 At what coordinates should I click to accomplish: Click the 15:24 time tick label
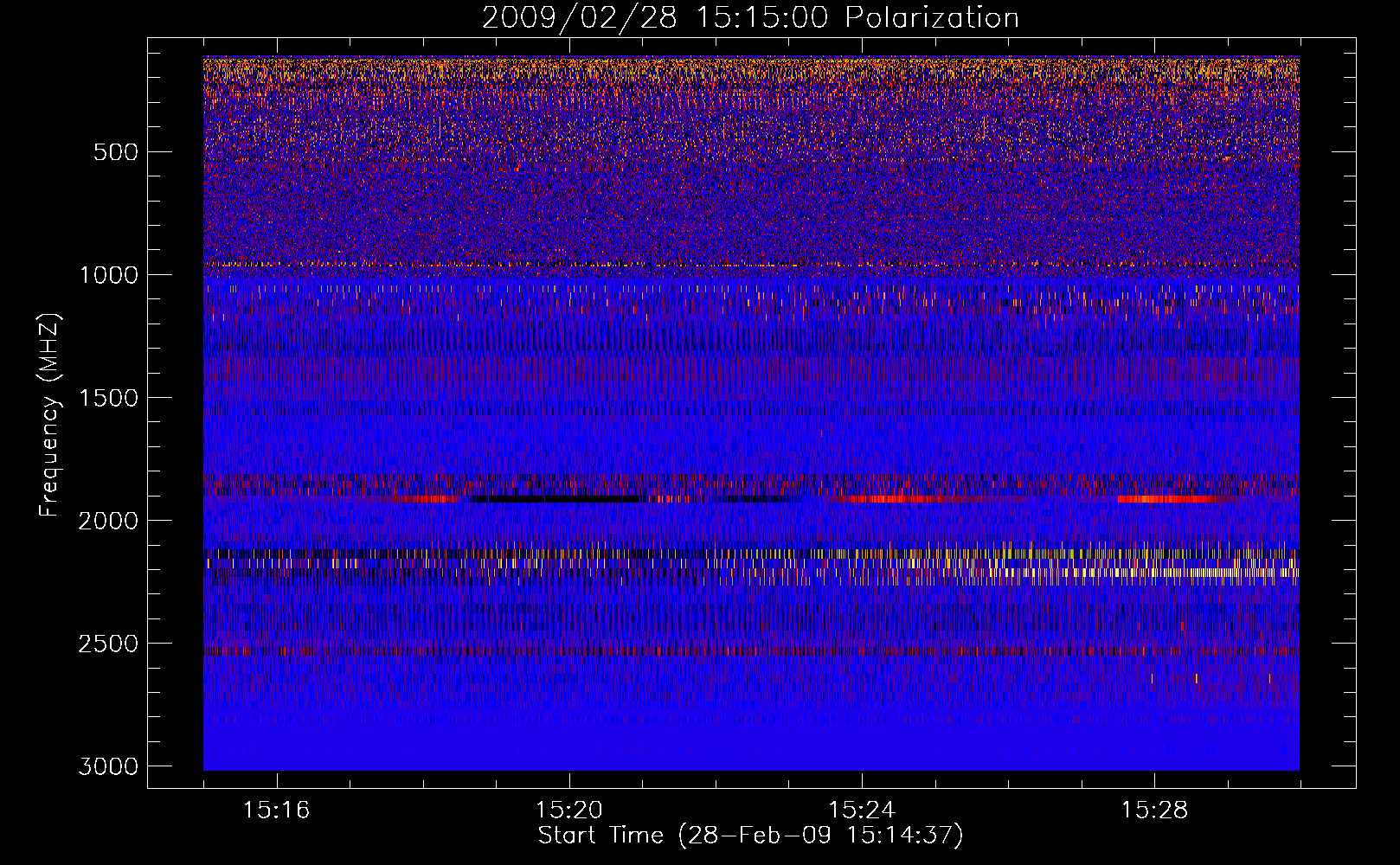(862, 811)
